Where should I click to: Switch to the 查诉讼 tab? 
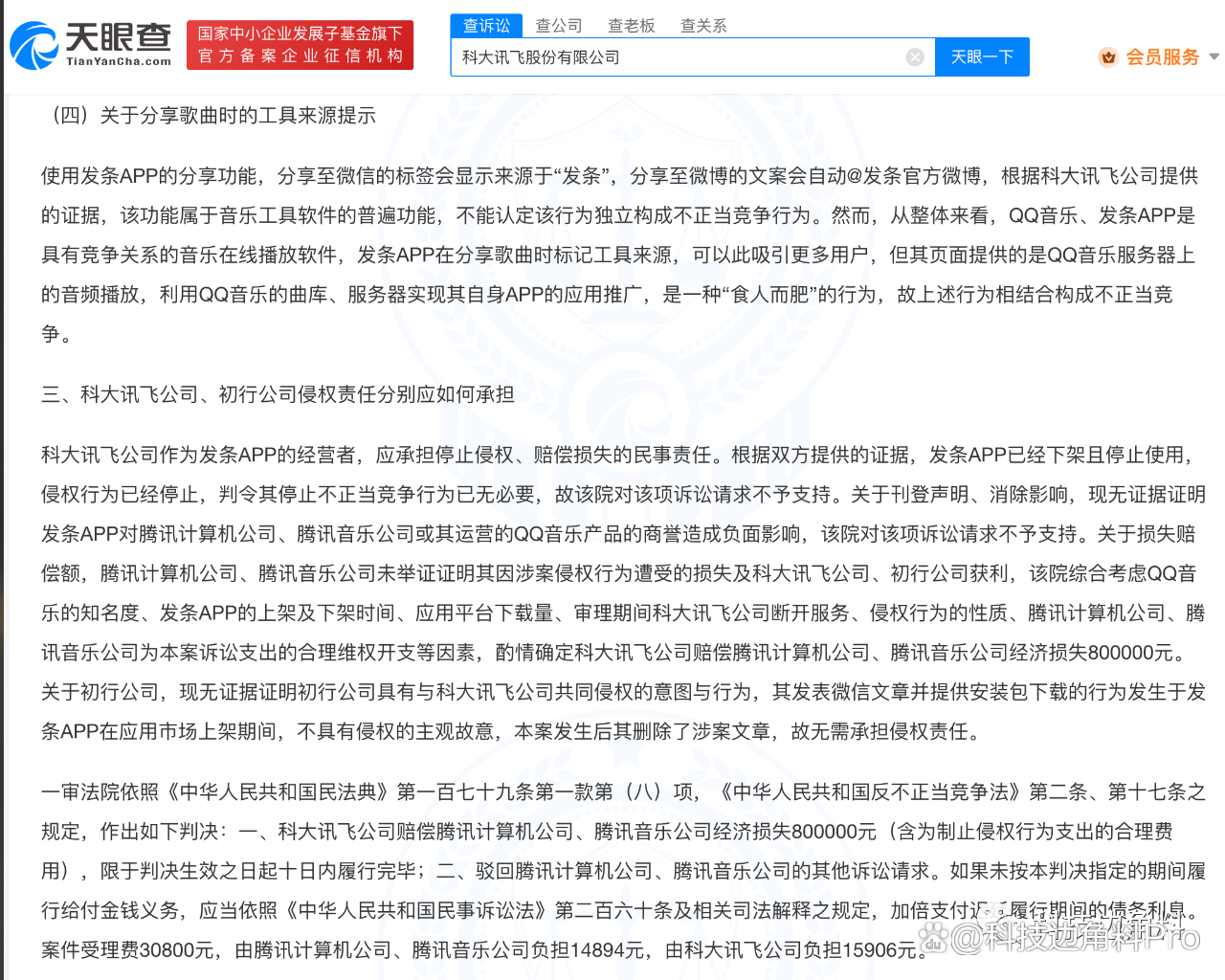487,26
